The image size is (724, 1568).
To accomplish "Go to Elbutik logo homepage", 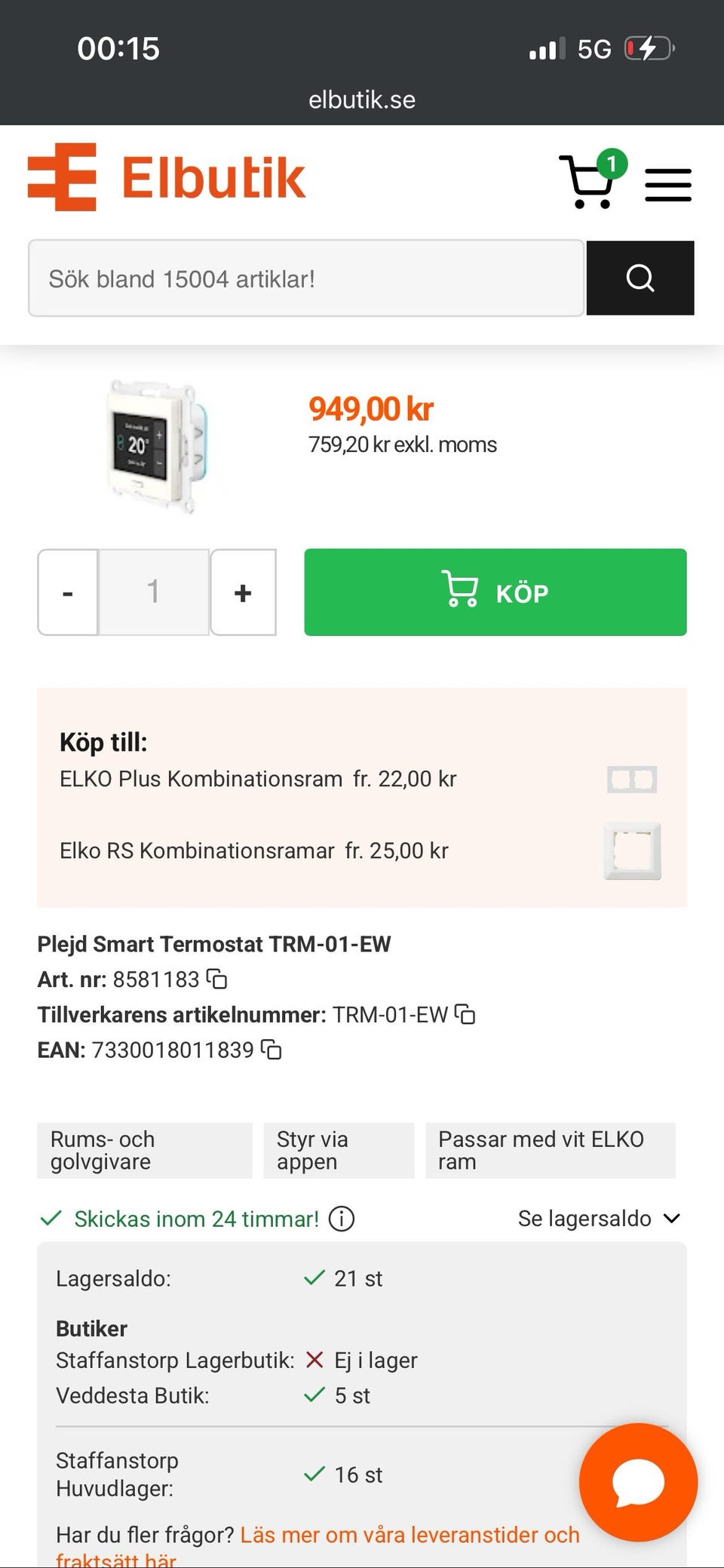I will click(x=167, y=178).
